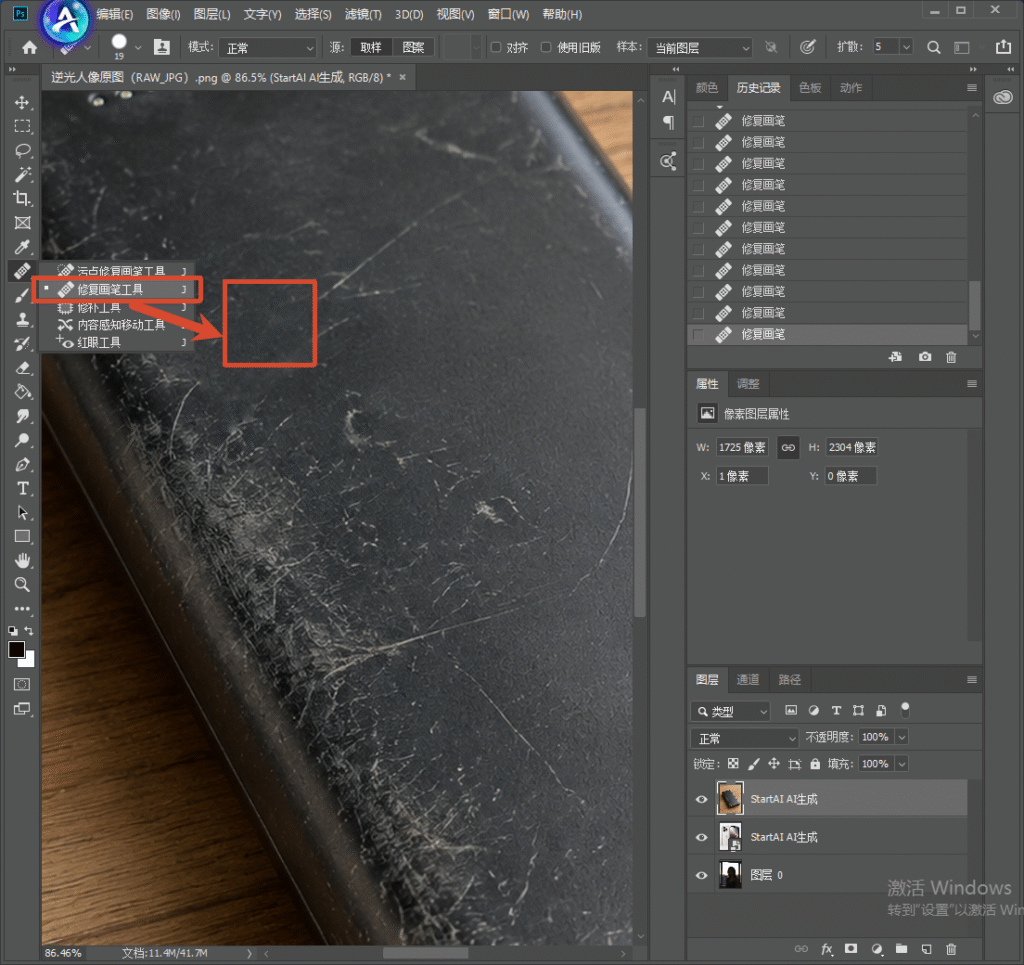Select the Move tool
Viewport: 1024px width, 965px height.
[x=22, y=103]
